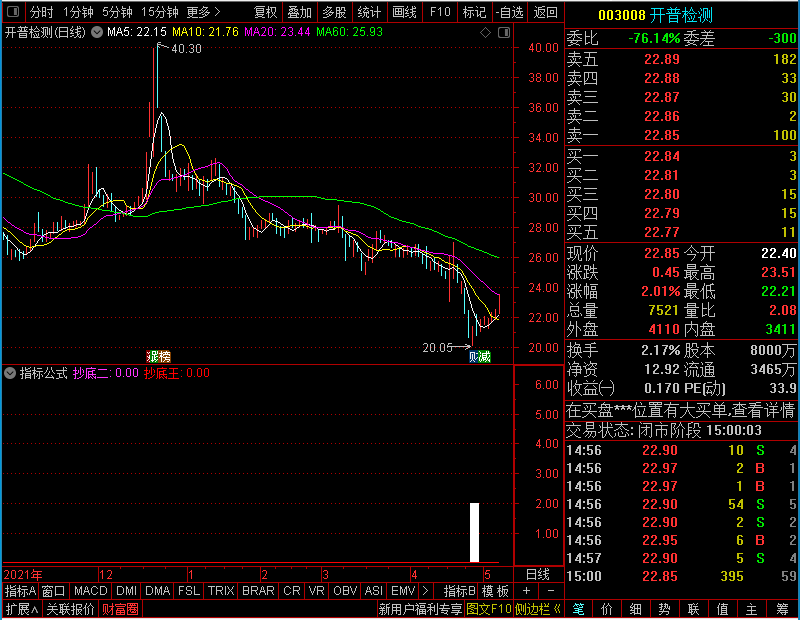Toggle the side panel icon beside the diamond

tap(504, 33)
